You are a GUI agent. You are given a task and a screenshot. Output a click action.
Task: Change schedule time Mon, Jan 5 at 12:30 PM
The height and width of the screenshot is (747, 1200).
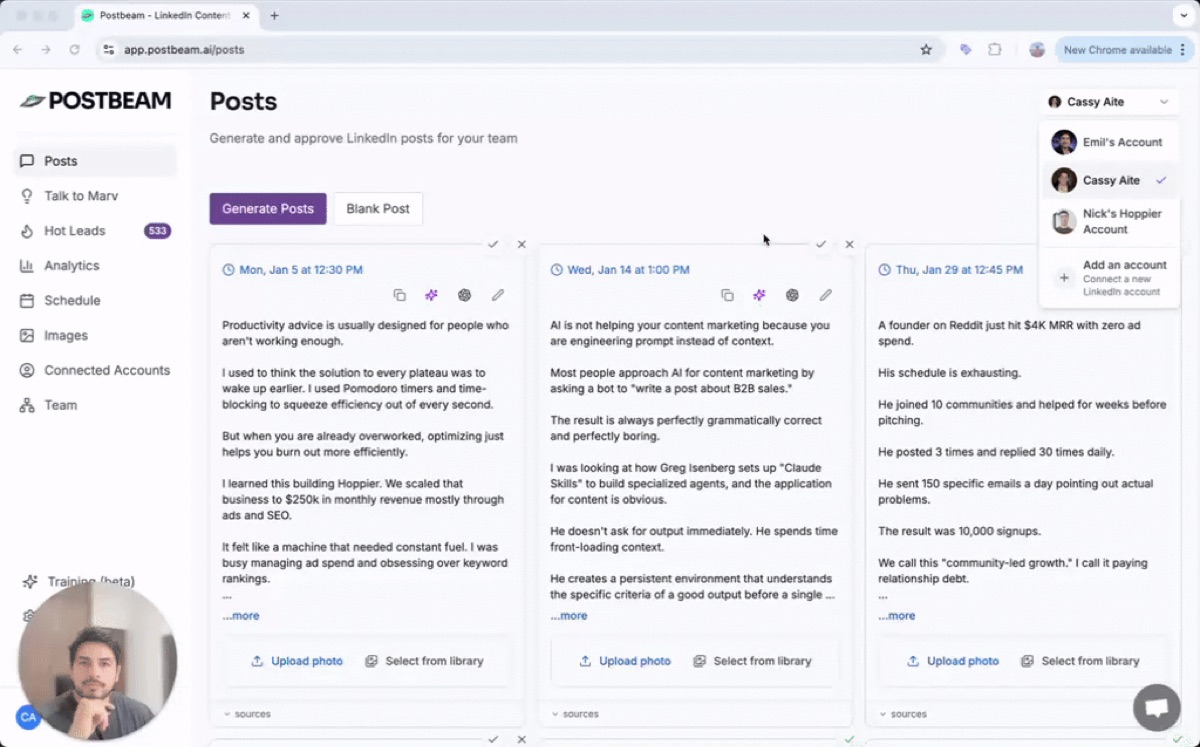coord(292,270)
